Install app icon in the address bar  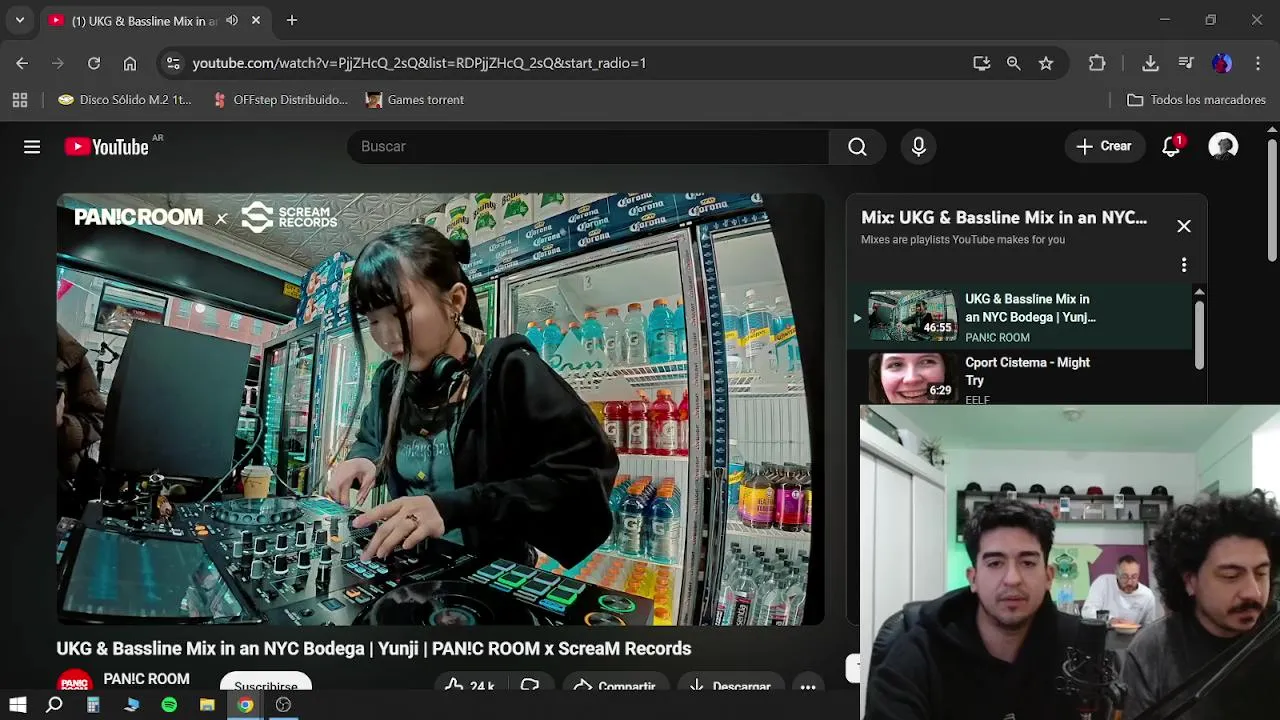pos(982,63)
